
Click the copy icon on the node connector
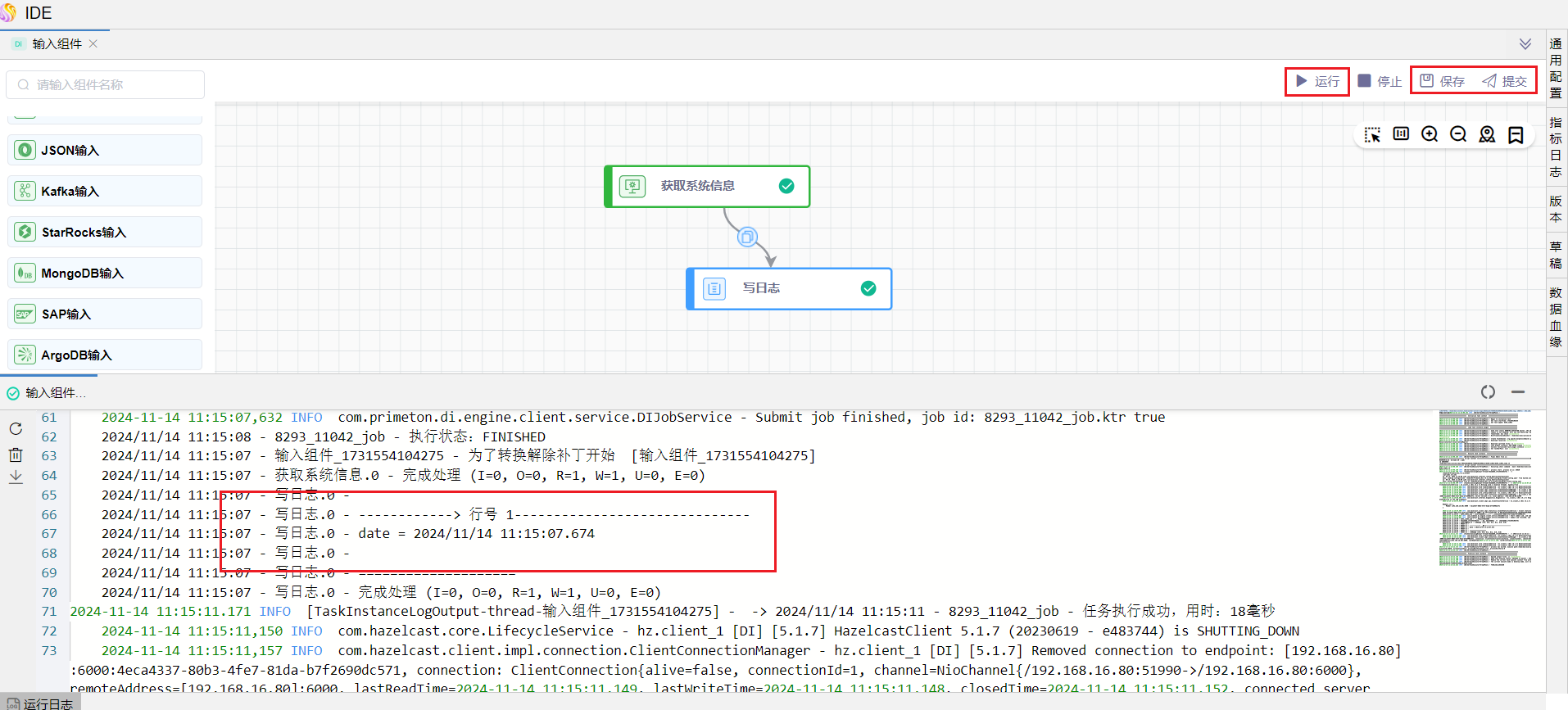coord(747,237)
